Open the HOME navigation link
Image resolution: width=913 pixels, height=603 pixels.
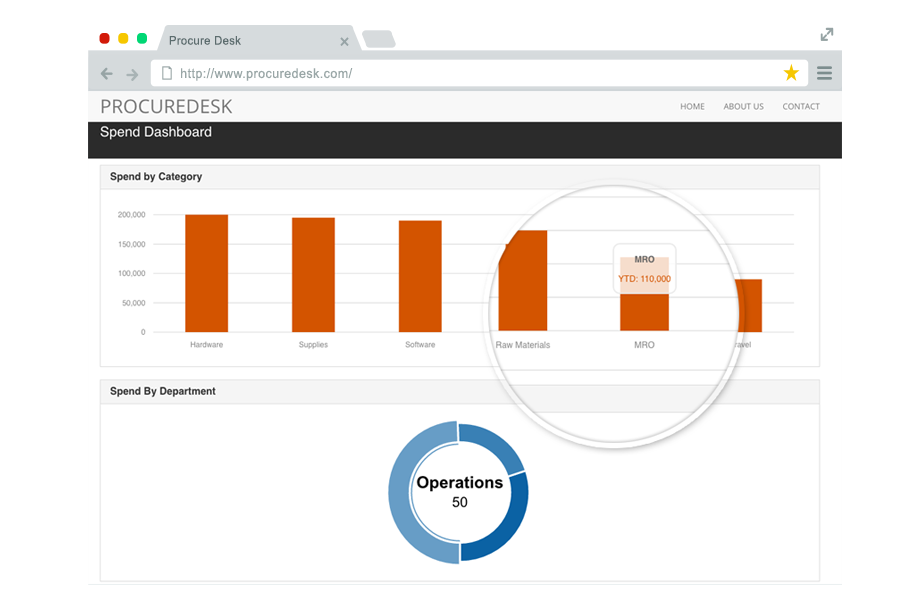(692, 107)
